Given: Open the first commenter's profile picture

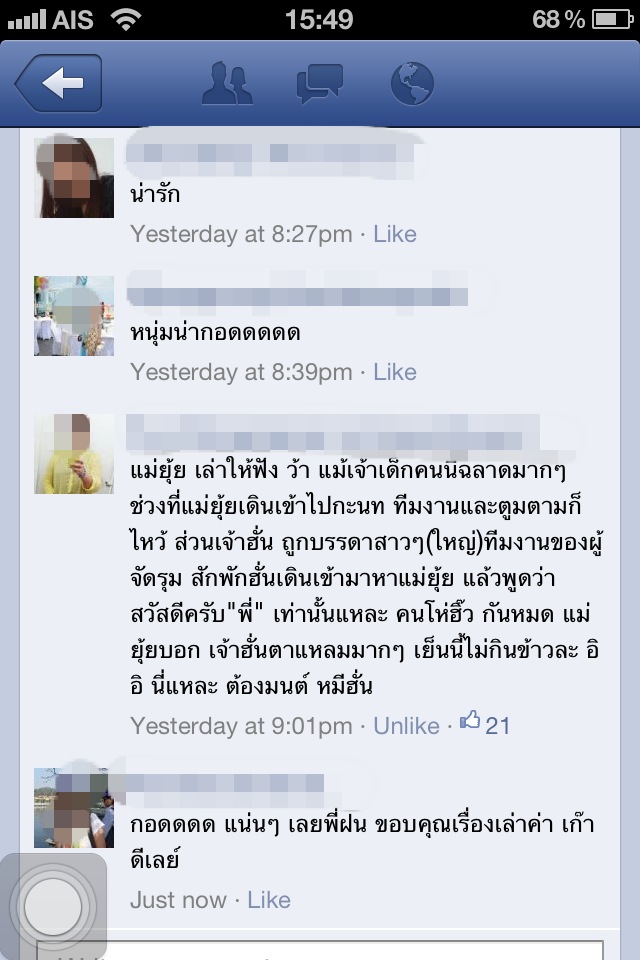Looking at the screenshot, I should coord(74,178).
